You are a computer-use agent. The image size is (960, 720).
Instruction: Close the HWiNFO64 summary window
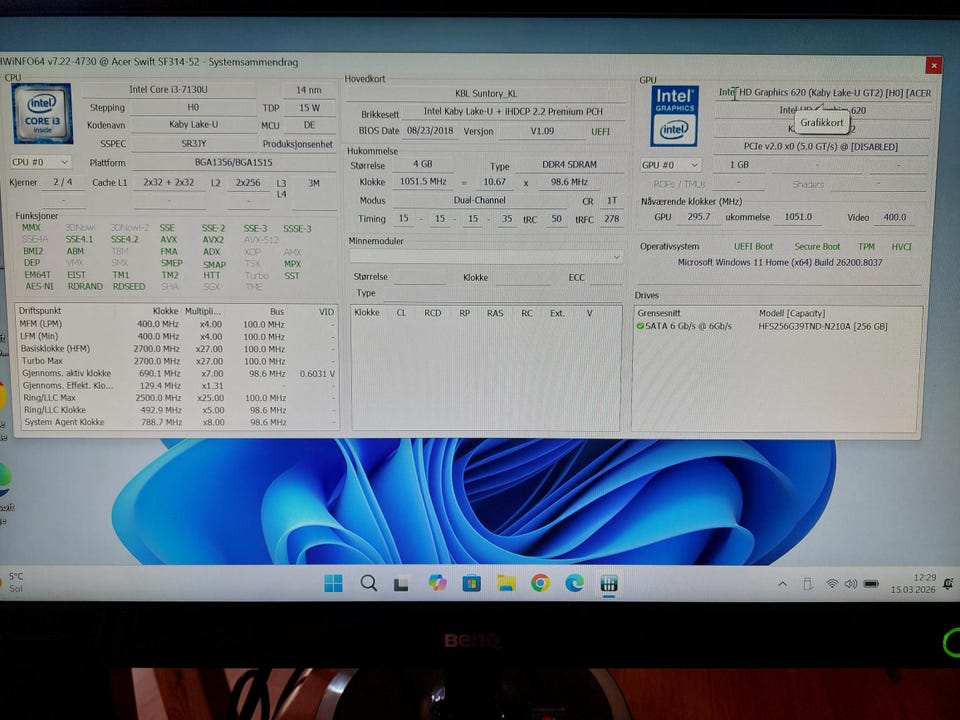(x=934, y=65)
